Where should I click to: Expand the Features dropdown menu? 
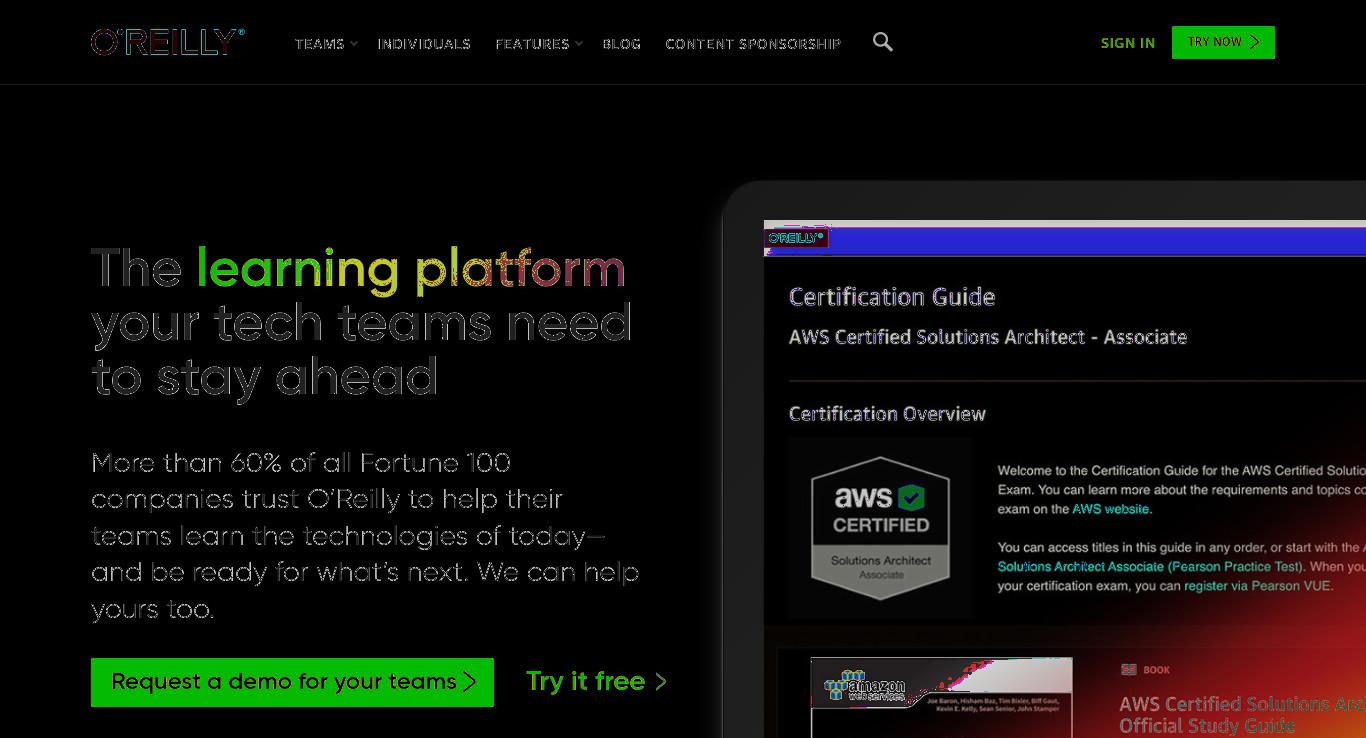[x=539, y=44]
